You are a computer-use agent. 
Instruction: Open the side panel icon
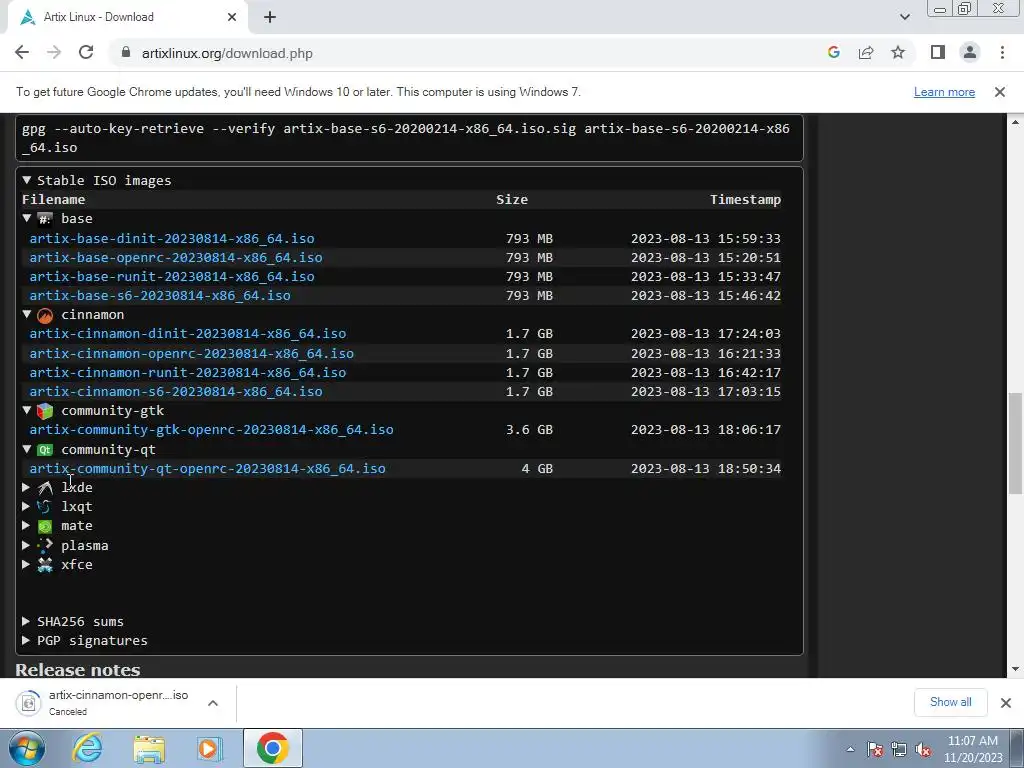point(938,52)
